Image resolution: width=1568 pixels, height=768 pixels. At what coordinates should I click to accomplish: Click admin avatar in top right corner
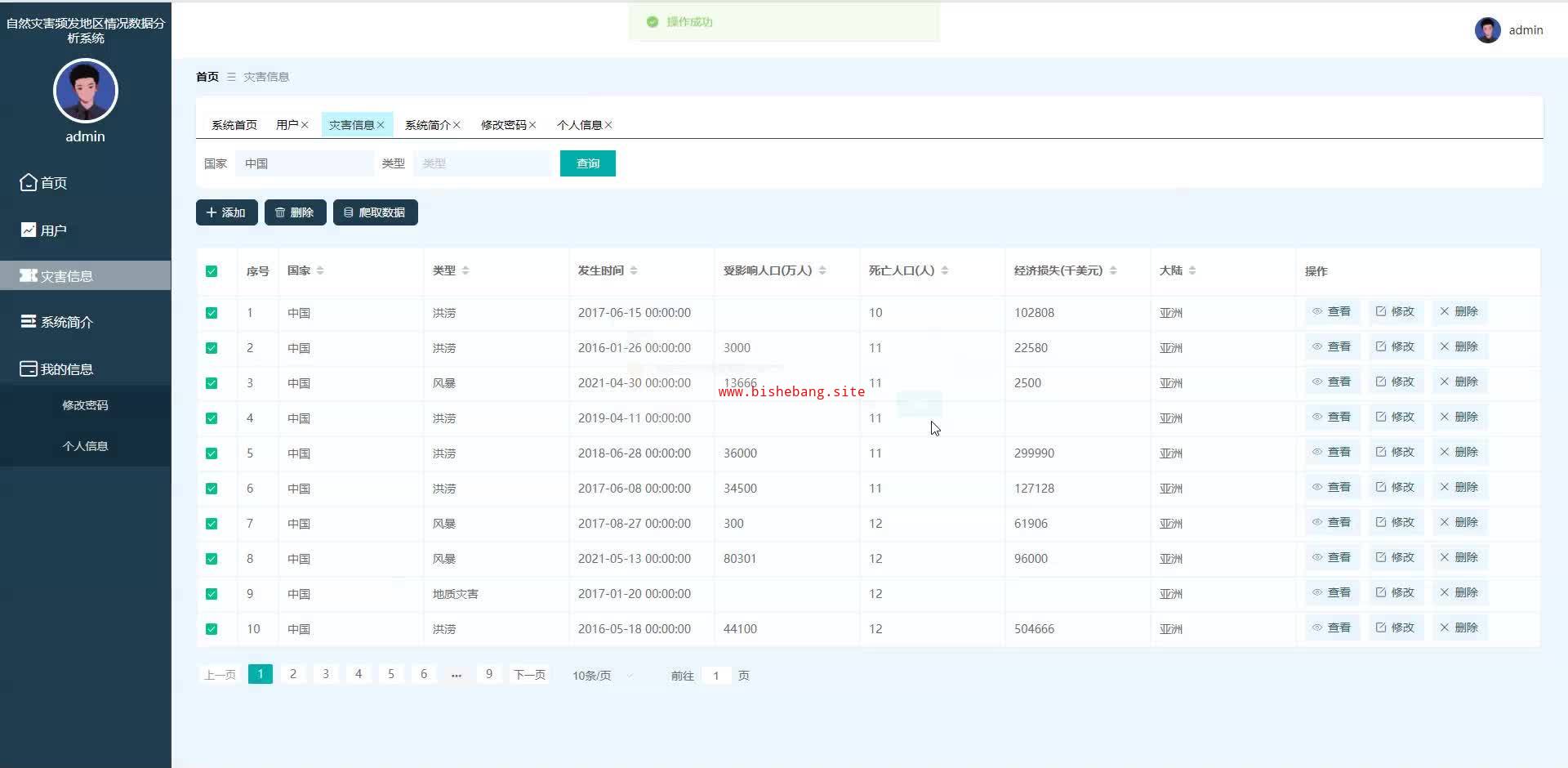1487,30
